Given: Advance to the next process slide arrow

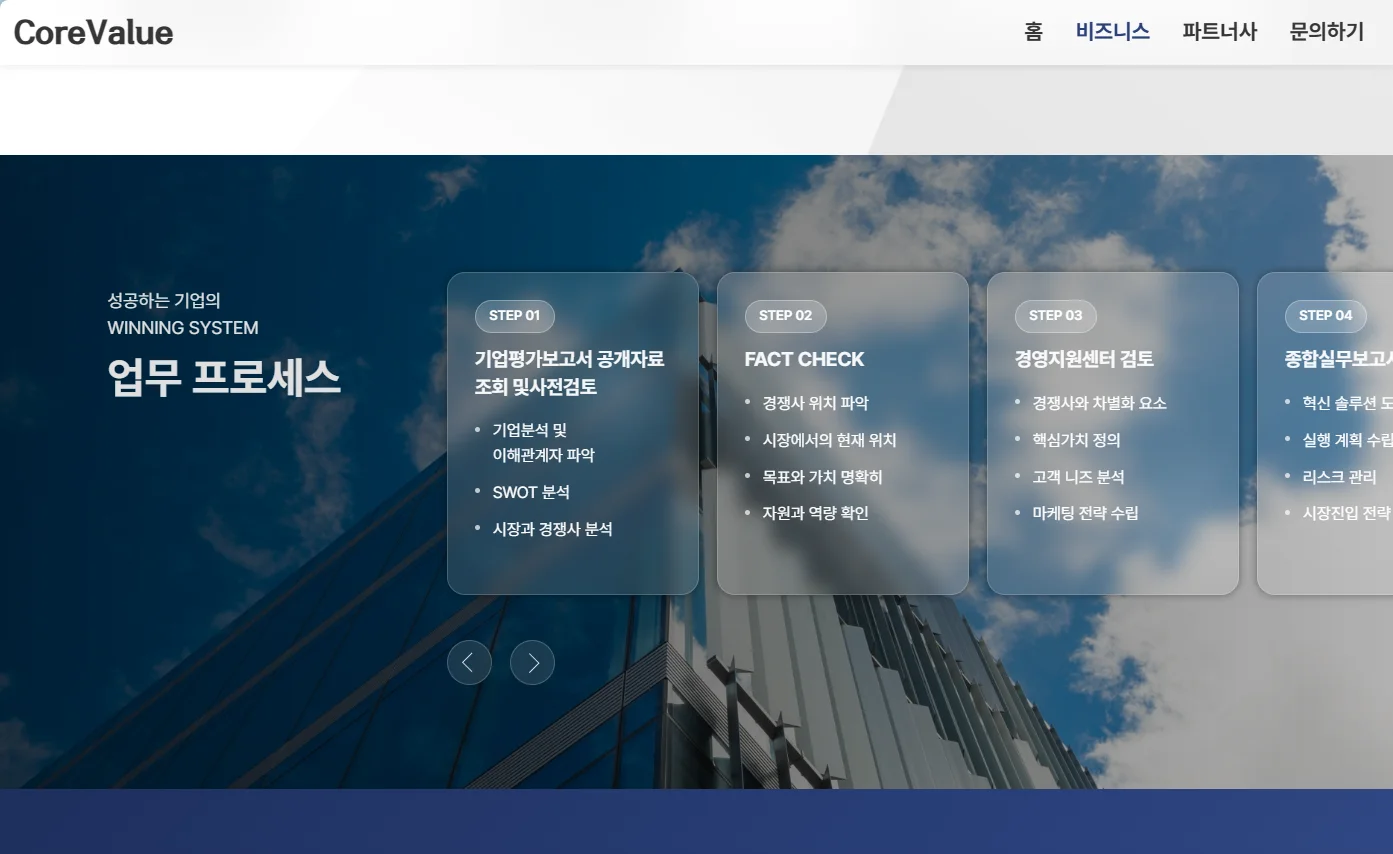Looking at the screenshot, I should 532,663.
